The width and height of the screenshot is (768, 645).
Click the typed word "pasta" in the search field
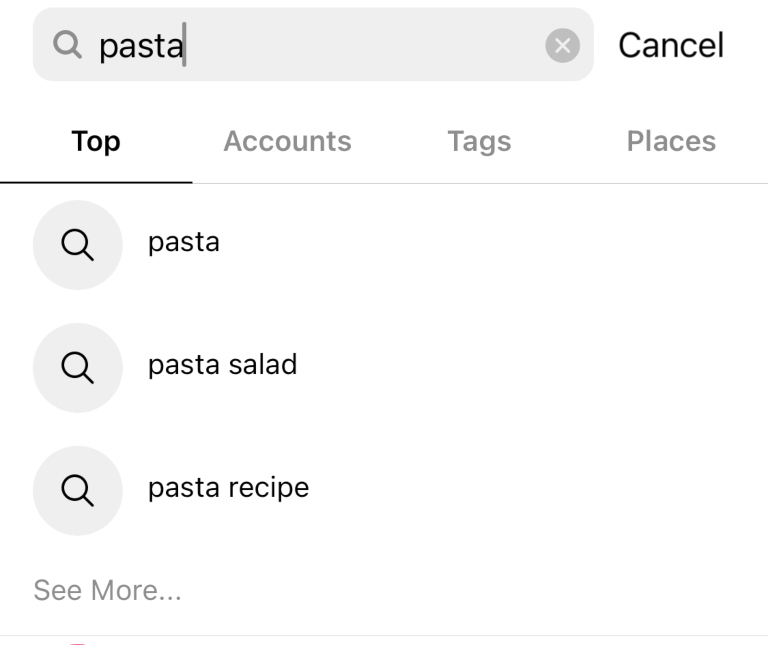(141, 47)
